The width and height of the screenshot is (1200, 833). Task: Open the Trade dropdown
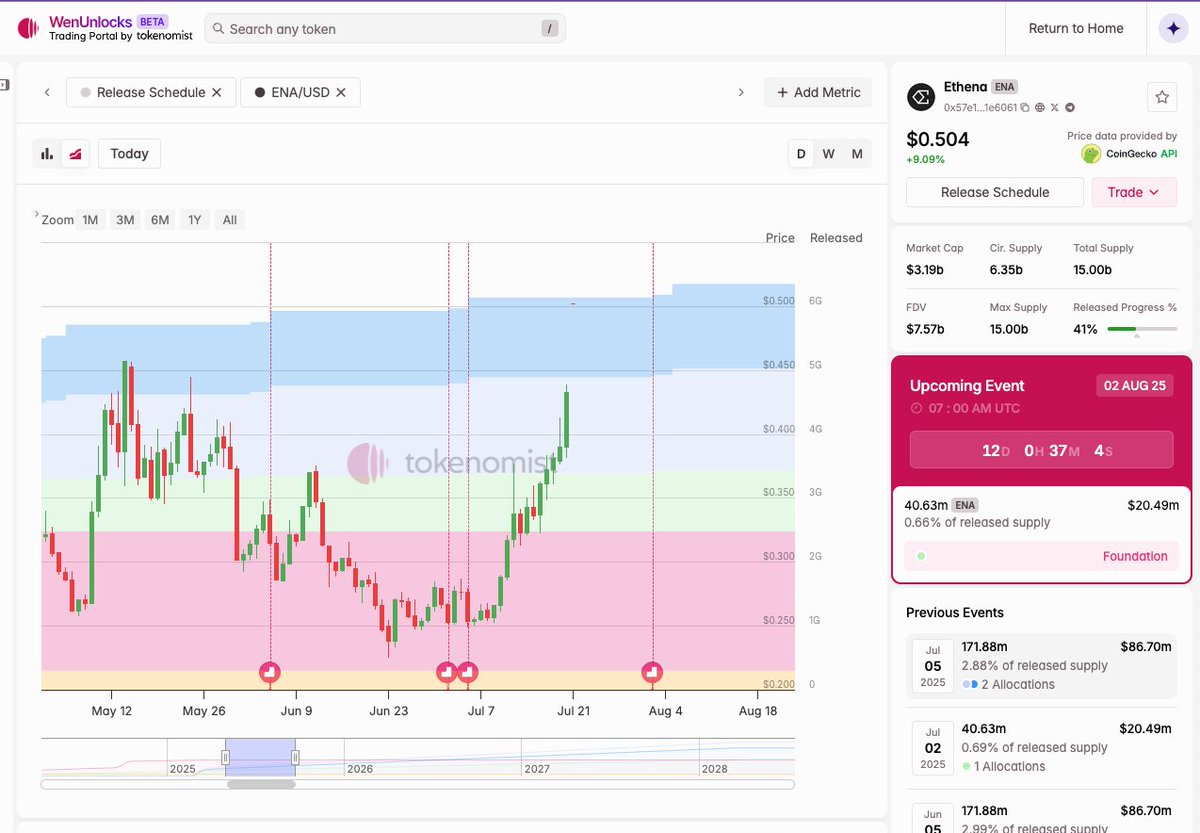click(1134, 192)
